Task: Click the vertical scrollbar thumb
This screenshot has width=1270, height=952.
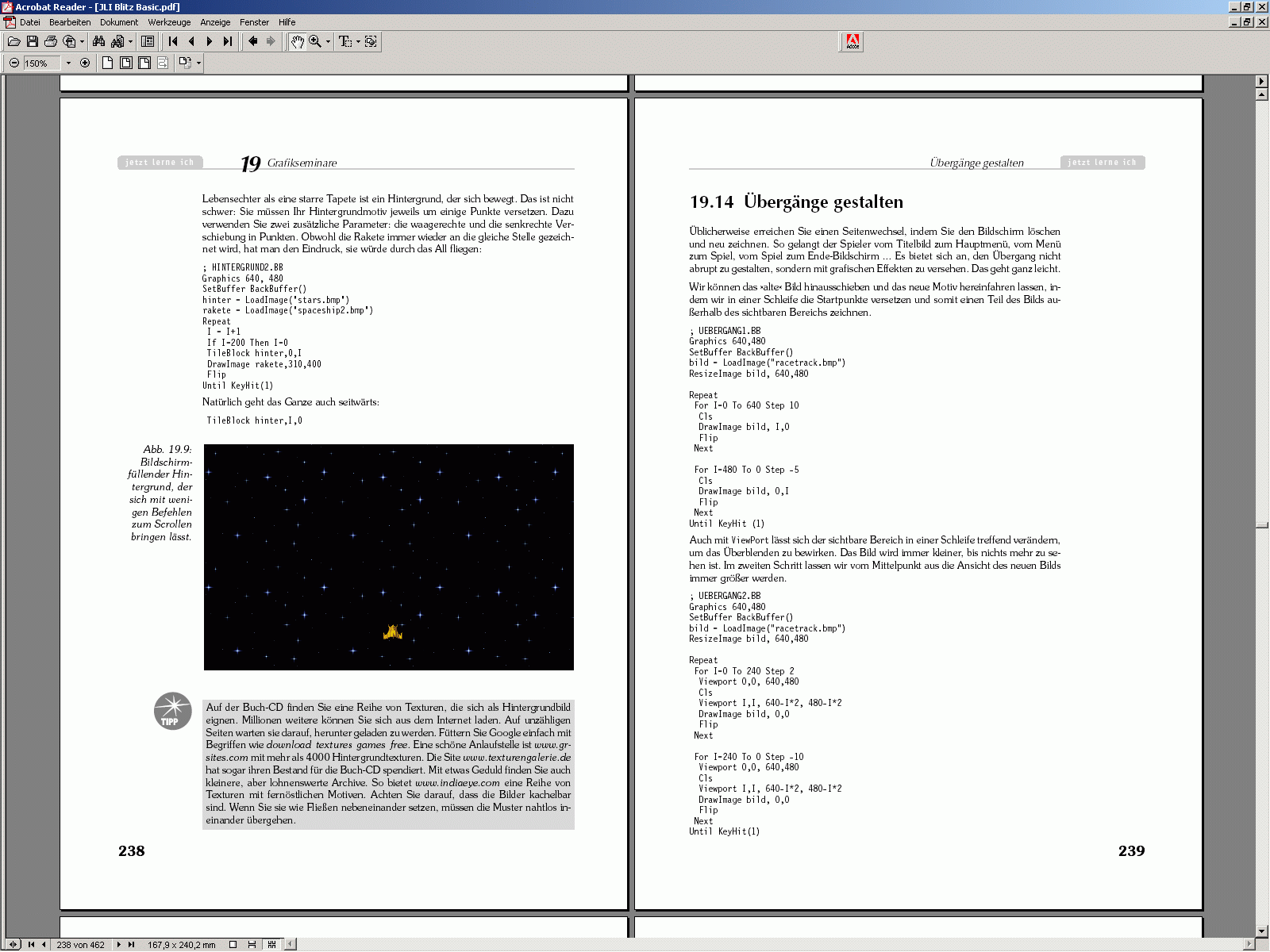Action: pos(1262,524)
